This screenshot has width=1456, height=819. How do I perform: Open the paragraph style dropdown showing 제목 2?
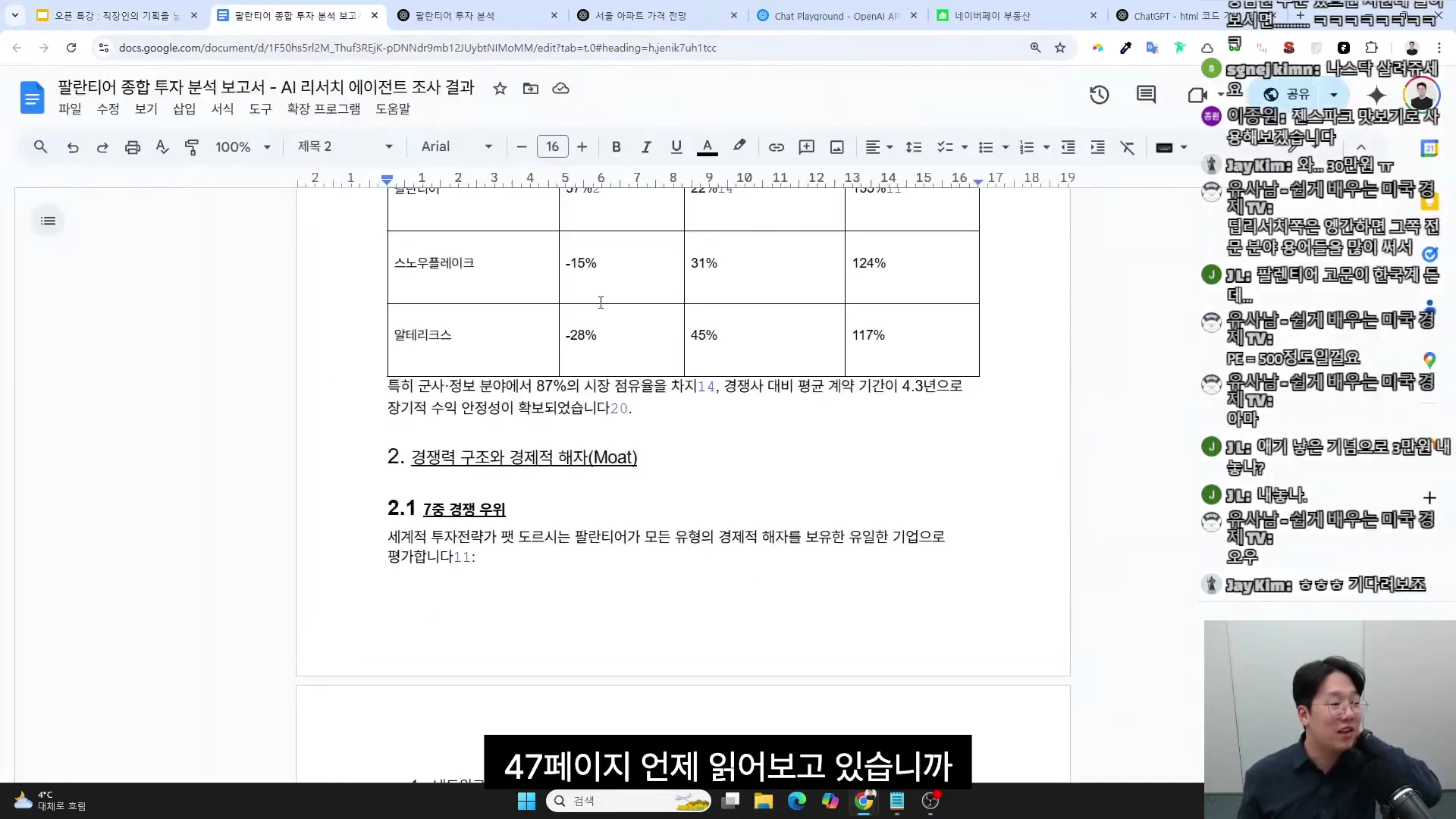345,146
